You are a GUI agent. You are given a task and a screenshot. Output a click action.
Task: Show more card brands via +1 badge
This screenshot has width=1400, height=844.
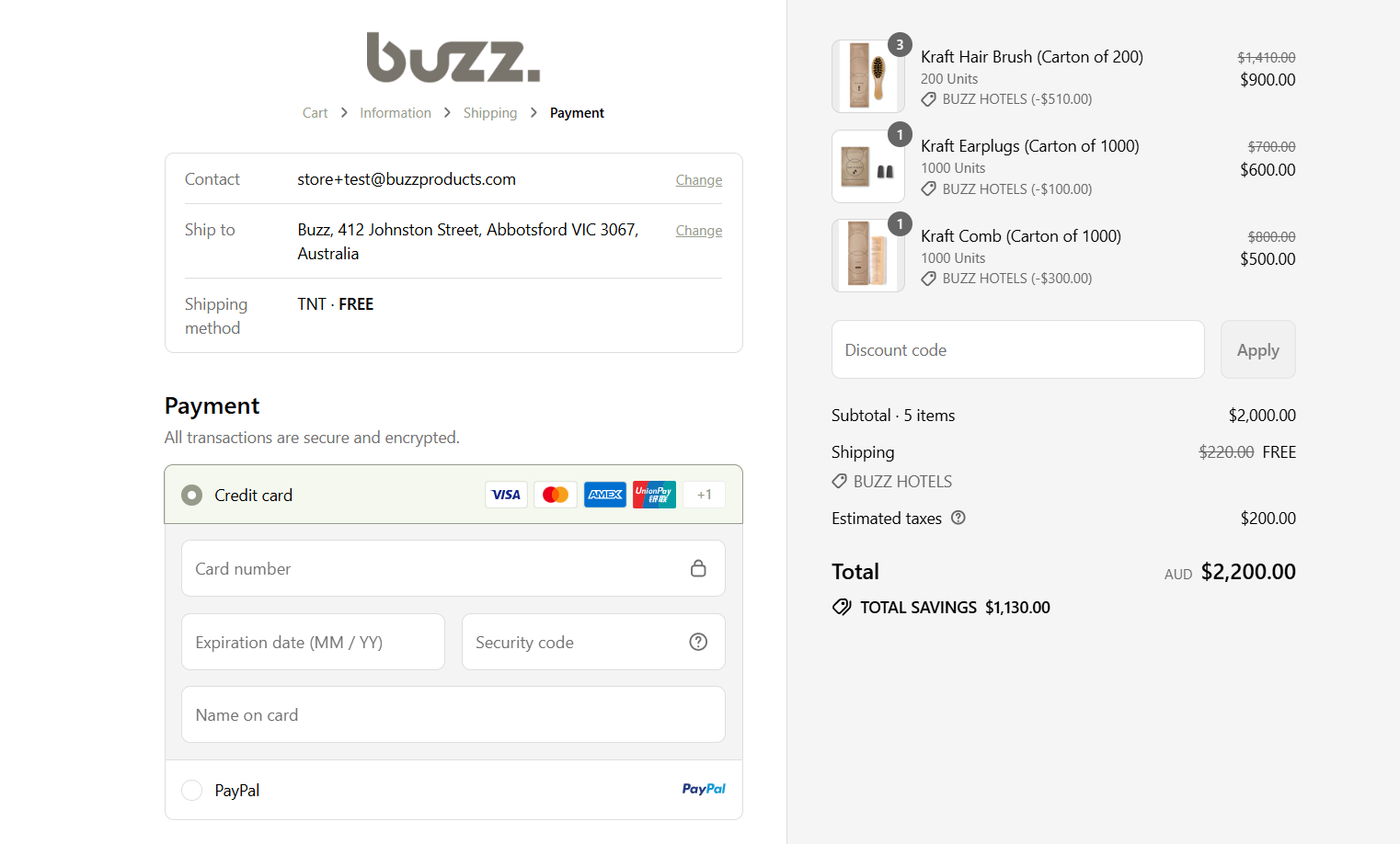[704, 495]
